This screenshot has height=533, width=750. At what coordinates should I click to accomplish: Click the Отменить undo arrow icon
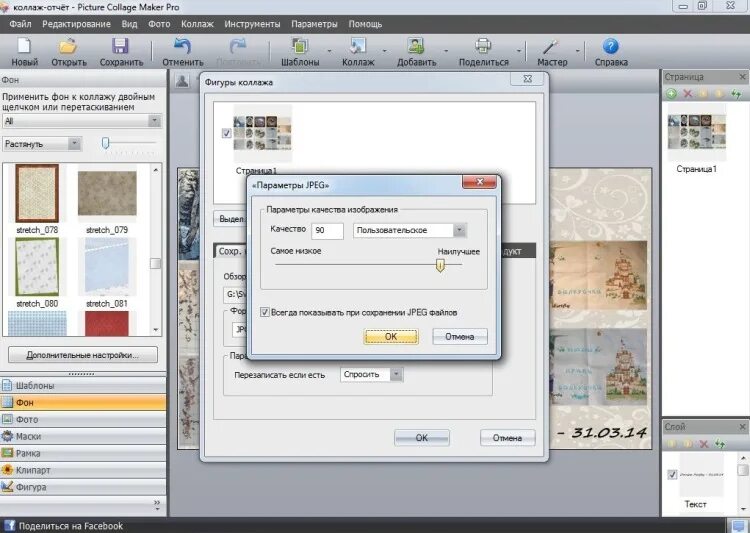182,46
